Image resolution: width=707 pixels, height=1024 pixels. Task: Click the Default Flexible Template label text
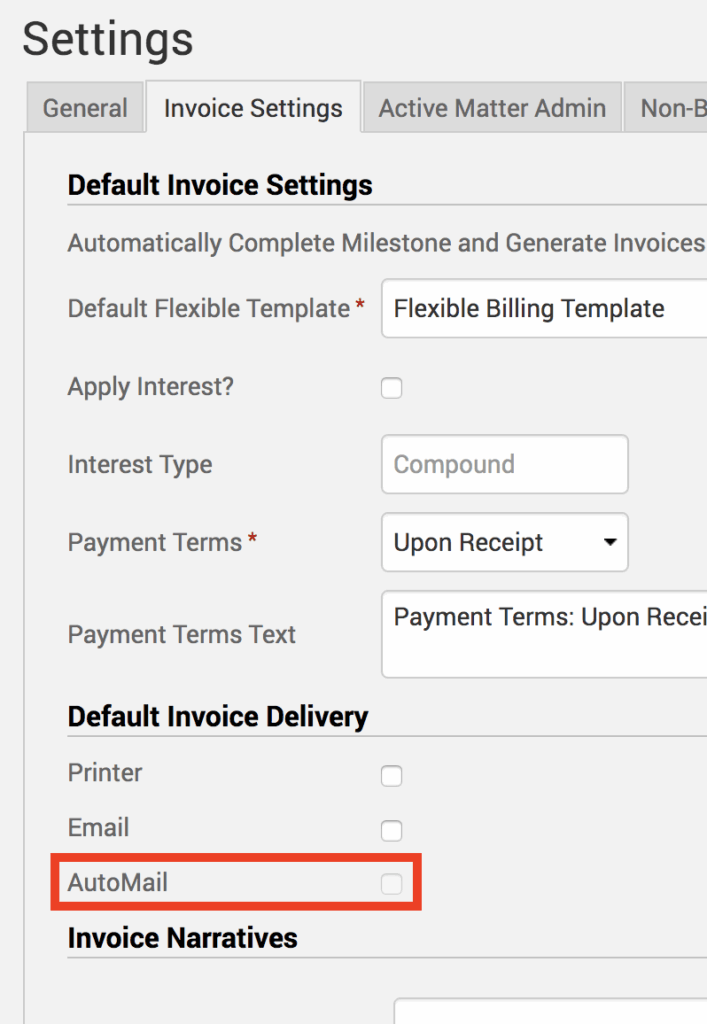(208, 309)
